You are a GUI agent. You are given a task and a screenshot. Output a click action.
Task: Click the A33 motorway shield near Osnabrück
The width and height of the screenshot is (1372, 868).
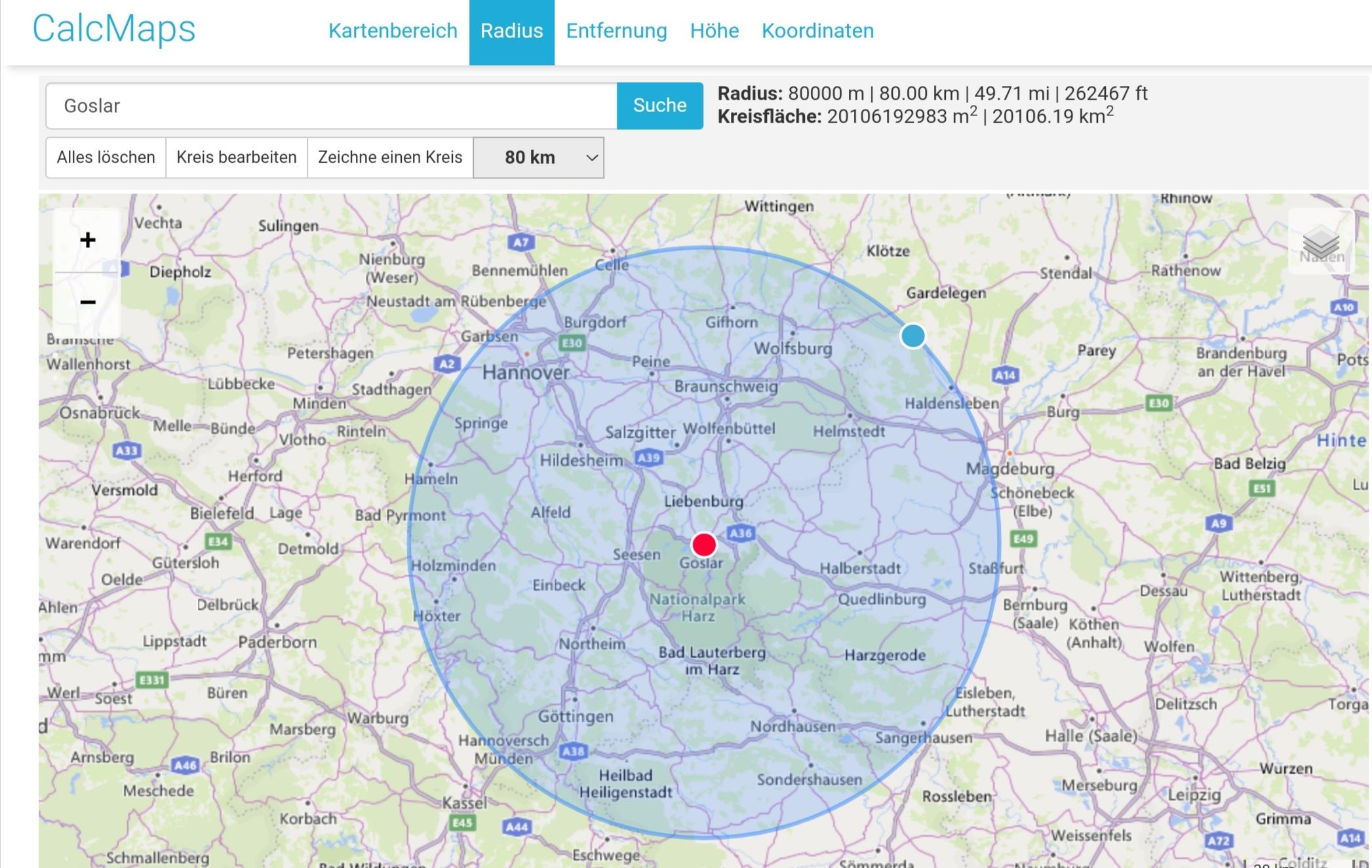(x=126, y=450)
